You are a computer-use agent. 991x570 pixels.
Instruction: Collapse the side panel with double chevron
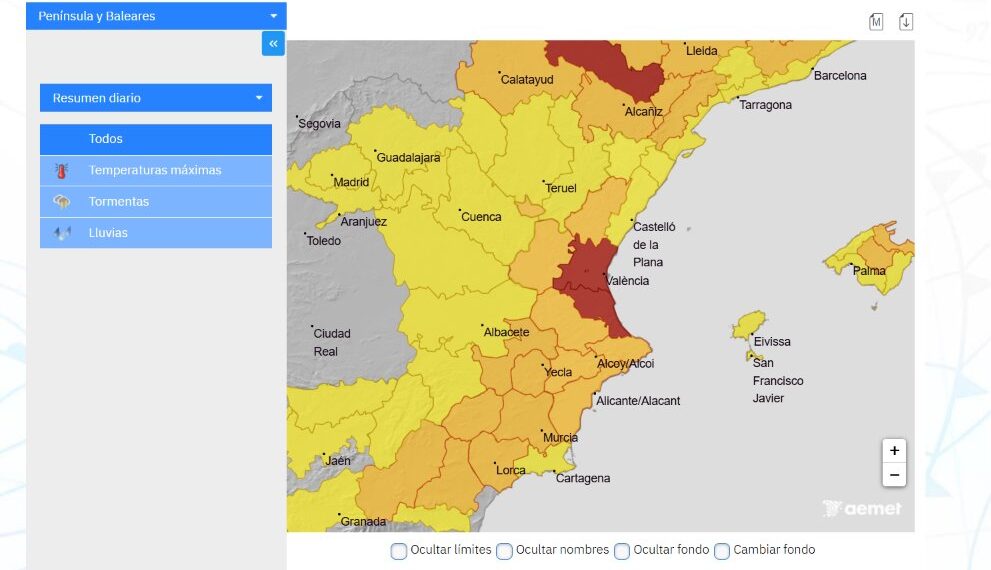[x=273, y=44]
